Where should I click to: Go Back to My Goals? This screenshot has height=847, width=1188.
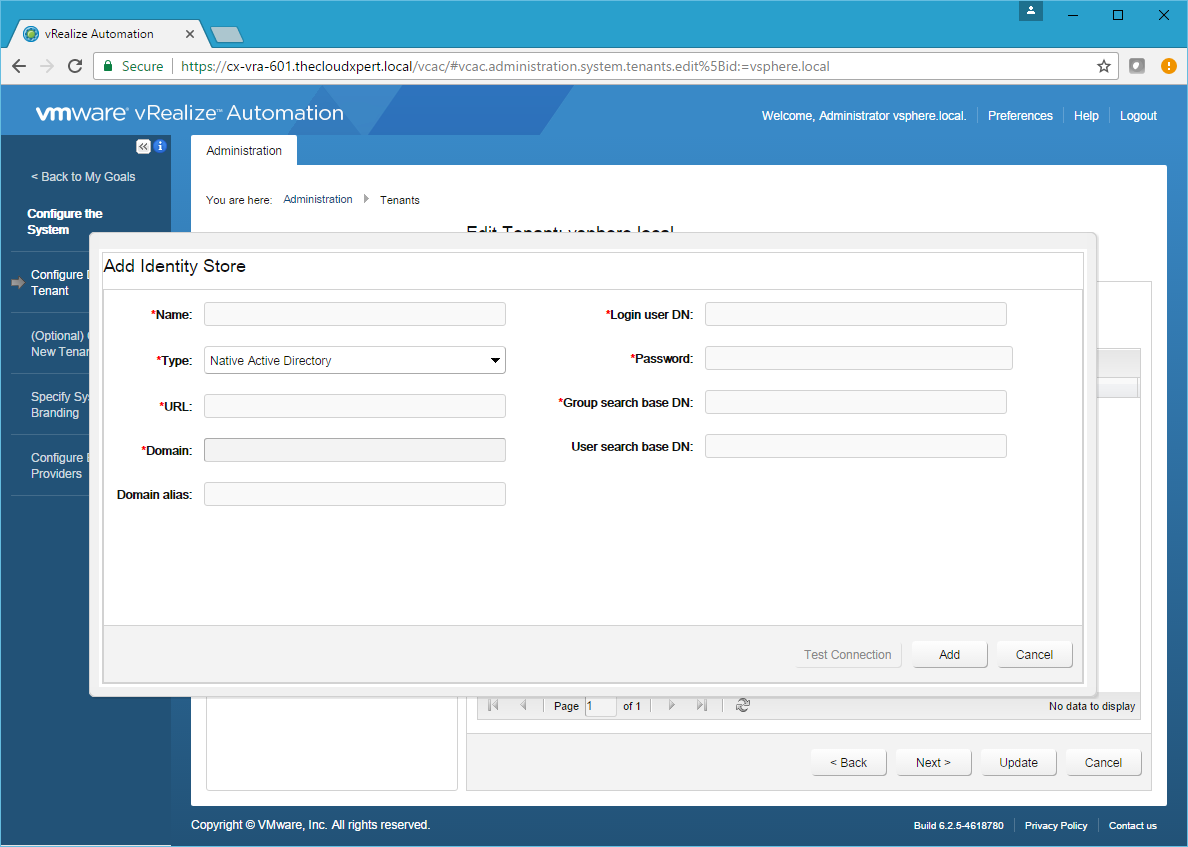coord(83,177)
